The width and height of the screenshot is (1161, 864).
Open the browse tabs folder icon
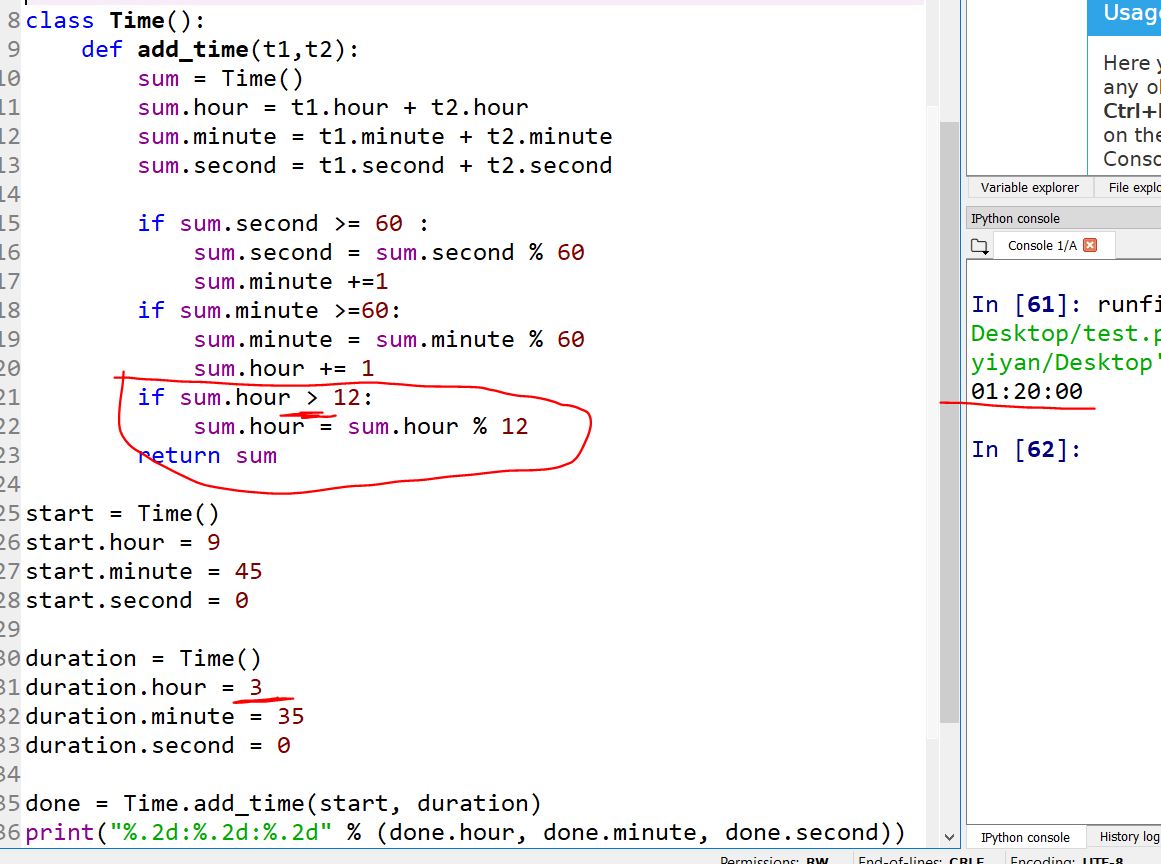pos(979,246)
